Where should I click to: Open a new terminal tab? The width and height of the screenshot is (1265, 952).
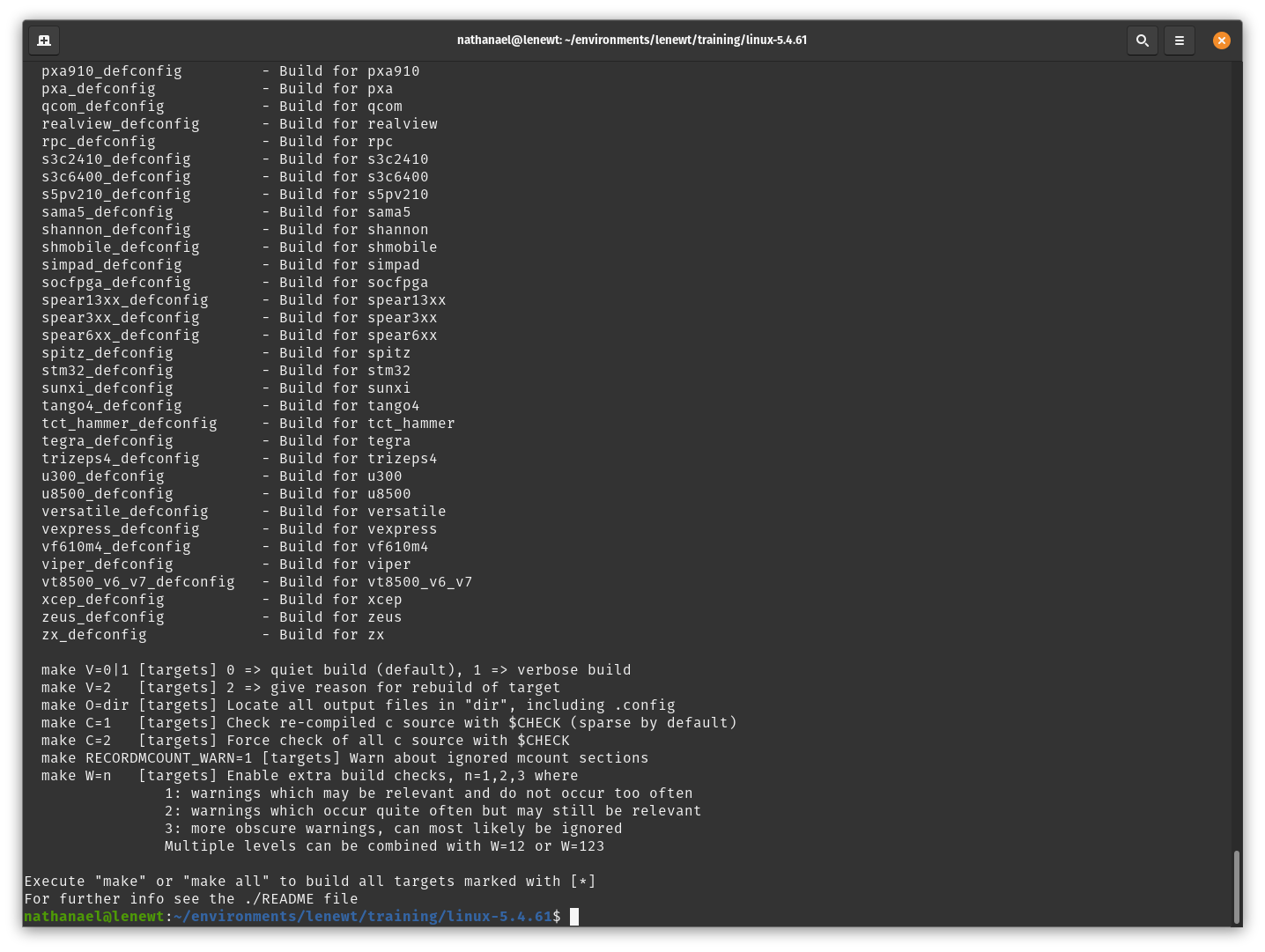pos(44,41)
